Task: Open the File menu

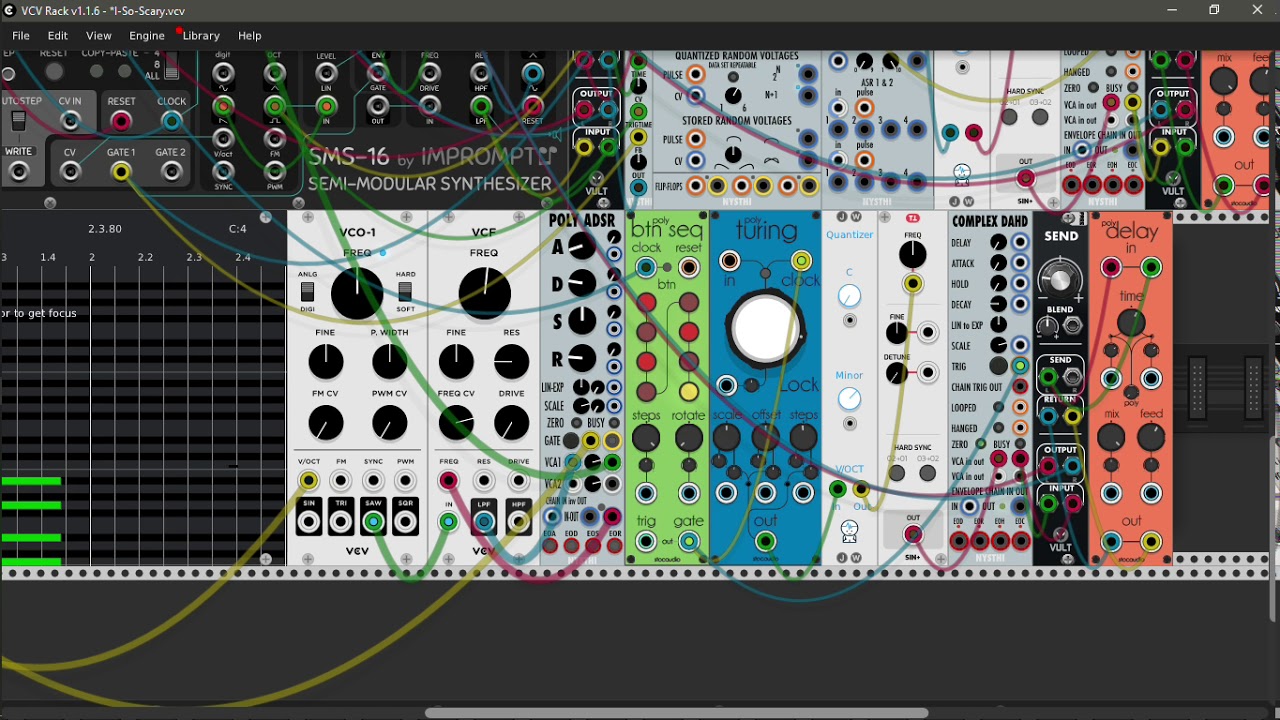Action: (20, 36)
